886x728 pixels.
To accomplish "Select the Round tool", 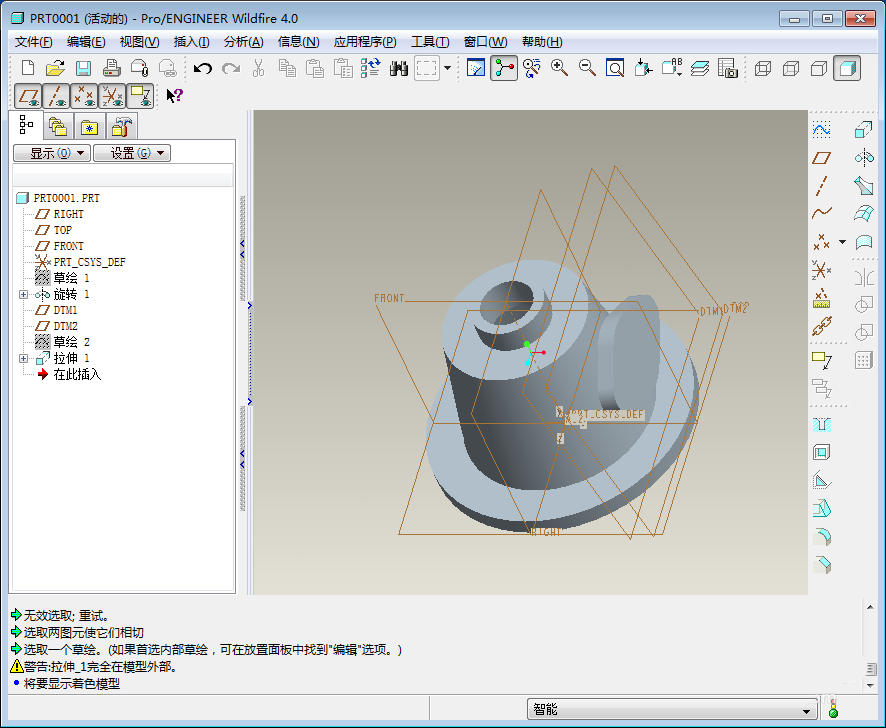I will tap(822, 536).
